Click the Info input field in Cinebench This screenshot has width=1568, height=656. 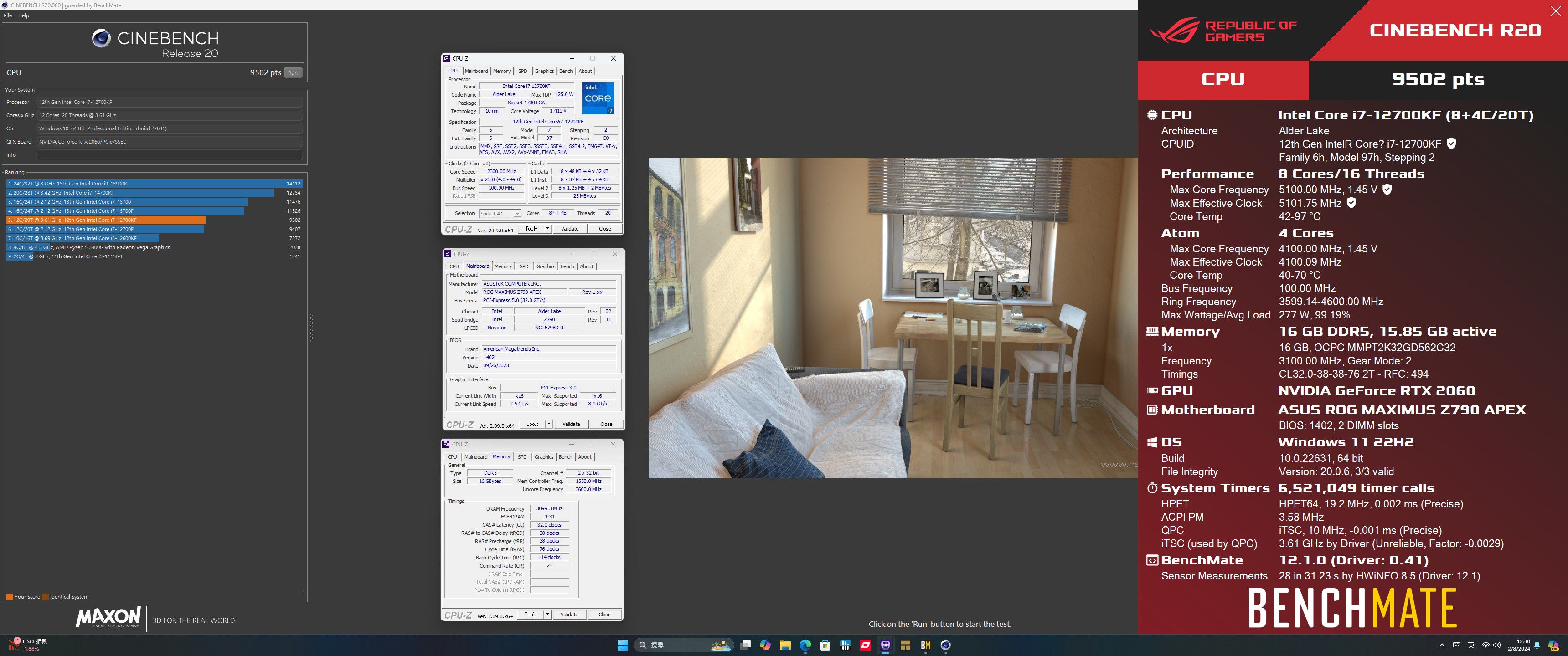[x=170, y=155]
